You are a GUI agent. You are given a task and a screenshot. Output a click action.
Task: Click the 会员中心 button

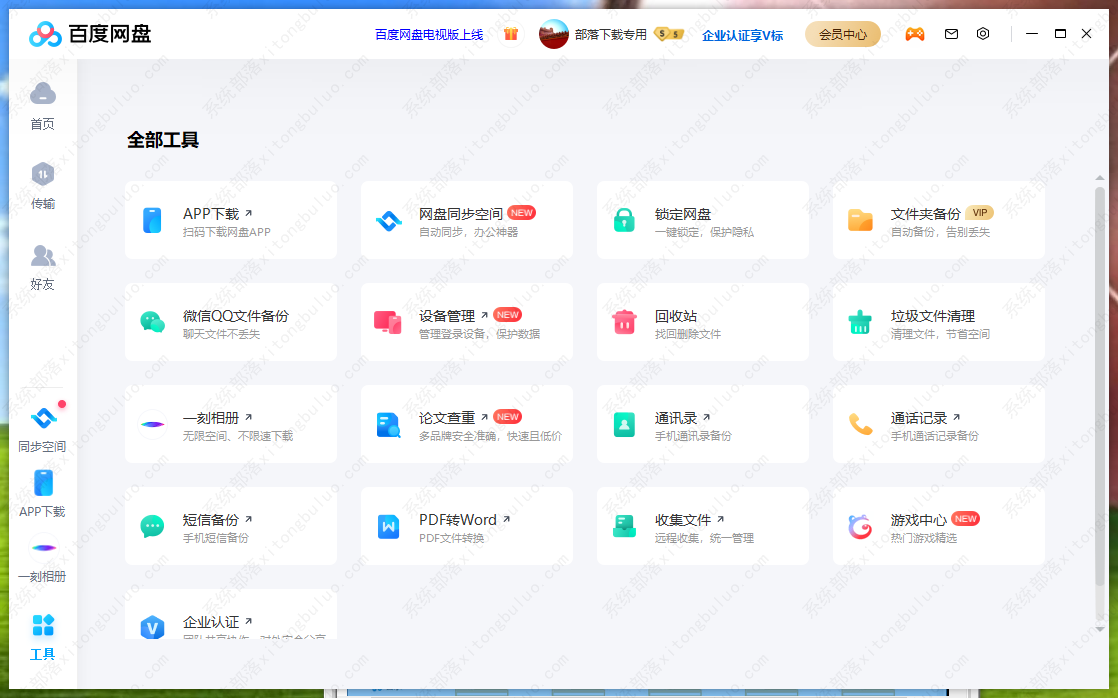pyautogui.click(x=842, y=34)
